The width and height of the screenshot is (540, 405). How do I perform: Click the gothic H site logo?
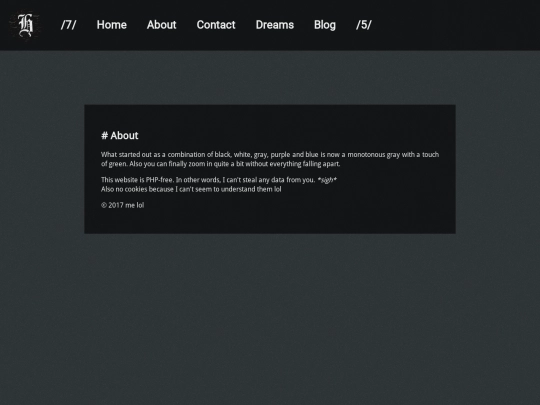(x=25, y=25)
